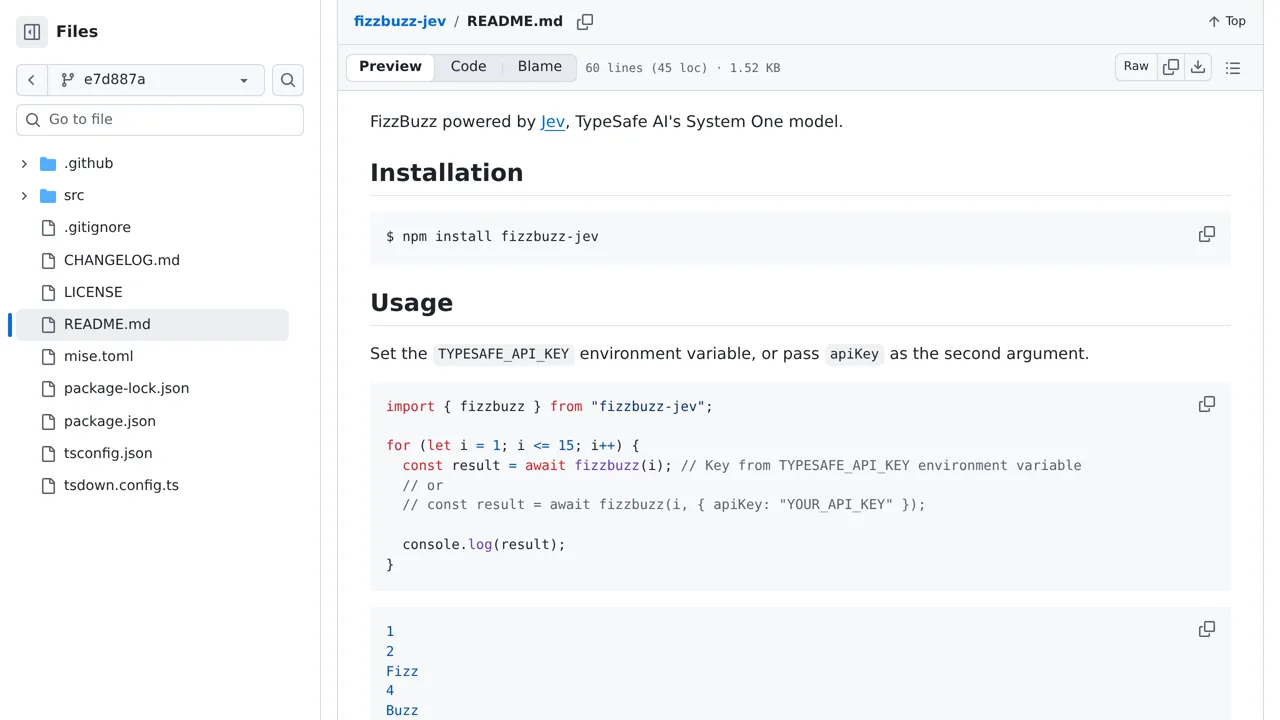The height and width of the screenshot is (720, 1280).
Task: Download the raw file icon
Action: pyautogui.click(x=1198, y=67)
